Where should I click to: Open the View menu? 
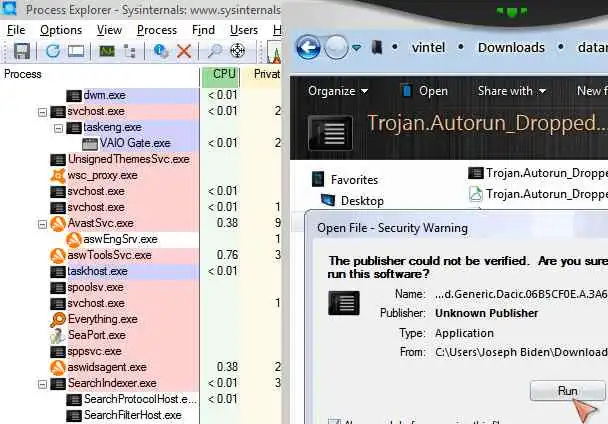pyautogui.click(x=109, y=30)
